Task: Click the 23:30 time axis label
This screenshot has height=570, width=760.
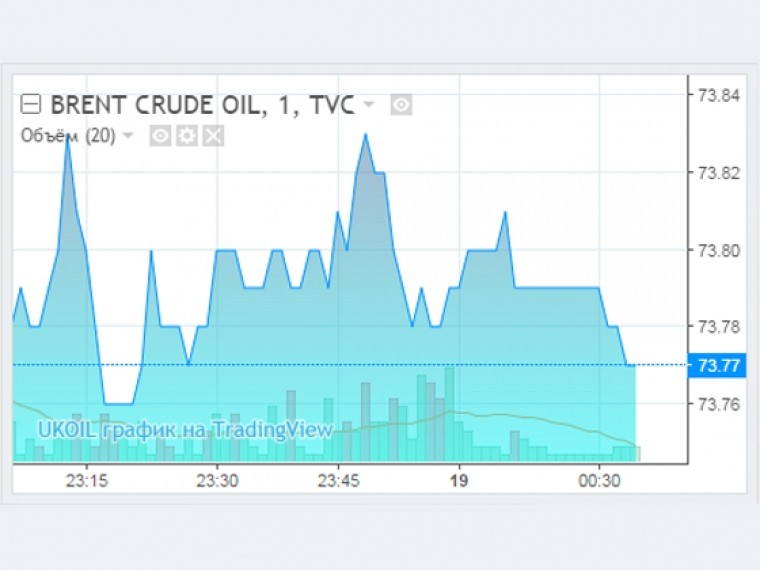Action: pyautogui.click(x=217, y=481)
